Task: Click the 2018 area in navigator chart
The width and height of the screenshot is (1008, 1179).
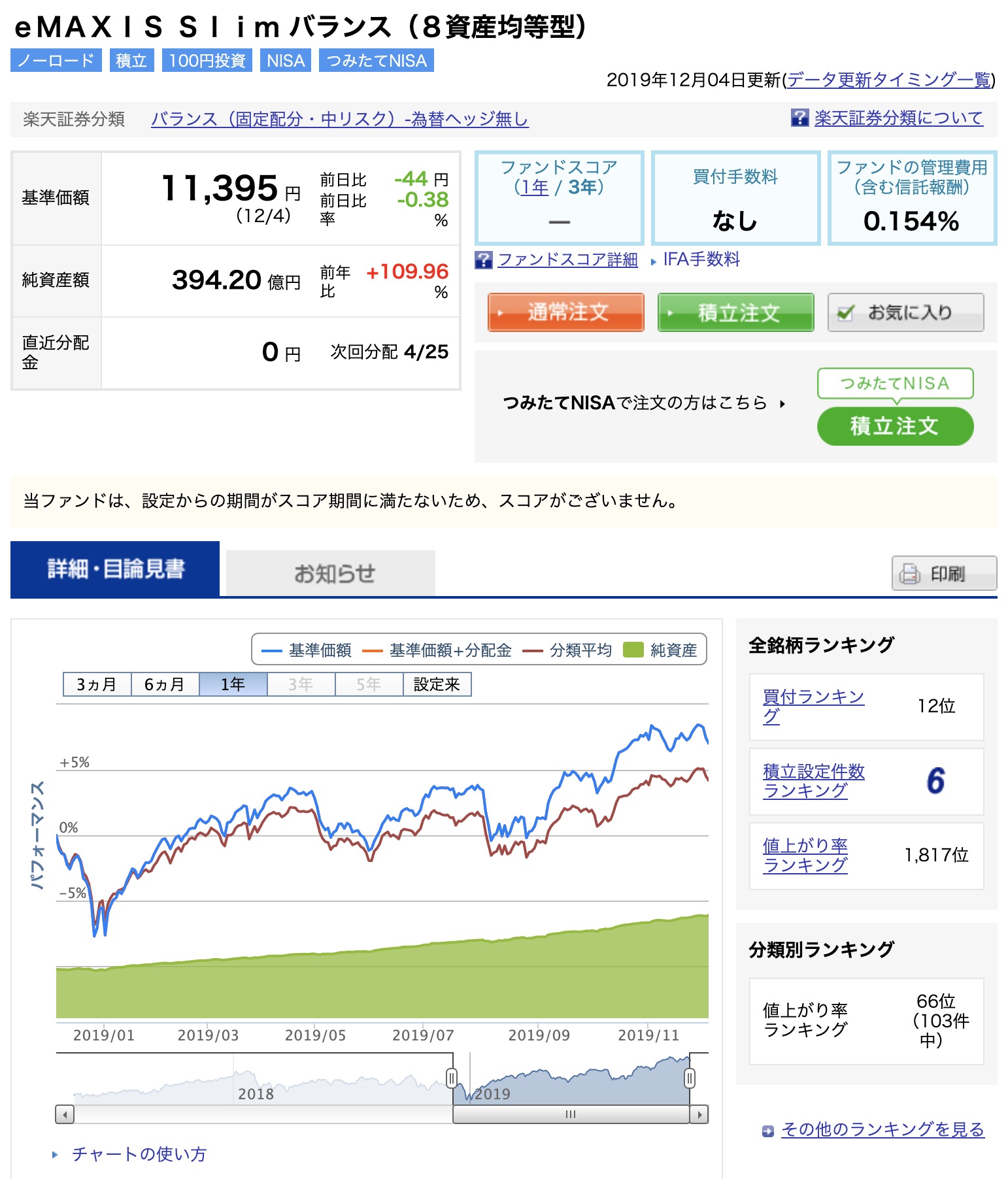Action: [256, 1093]
